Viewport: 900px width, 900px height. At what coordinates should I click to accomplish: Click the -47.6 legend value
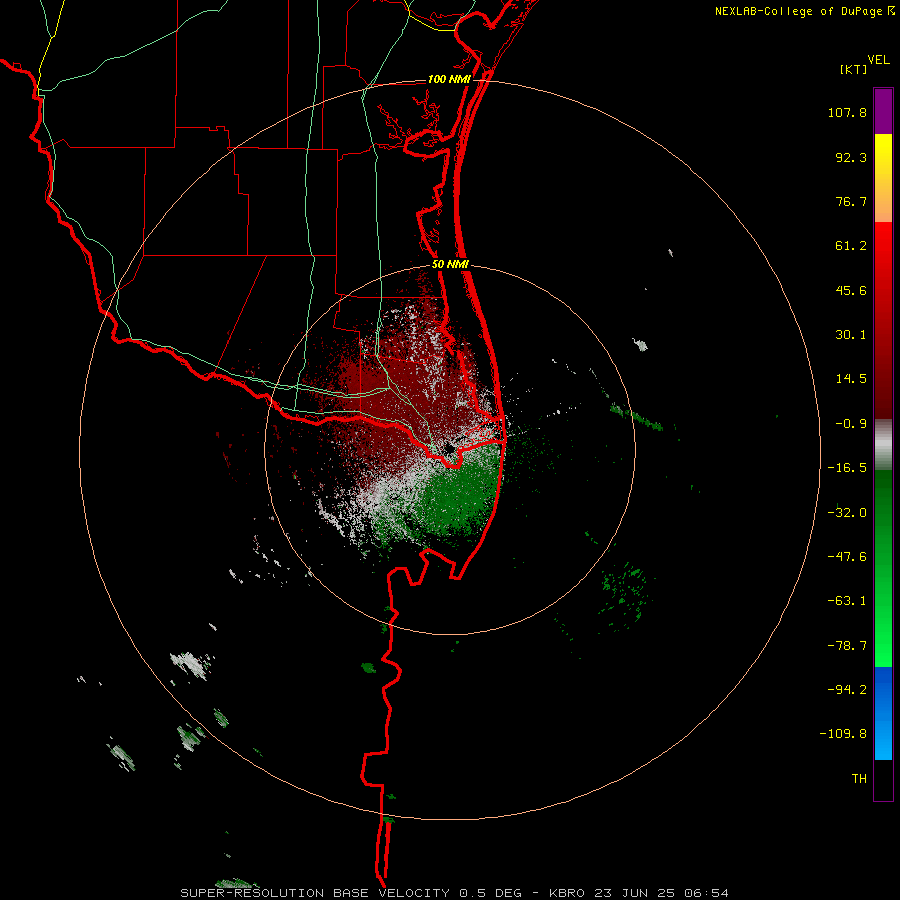(x=847, y=557)
